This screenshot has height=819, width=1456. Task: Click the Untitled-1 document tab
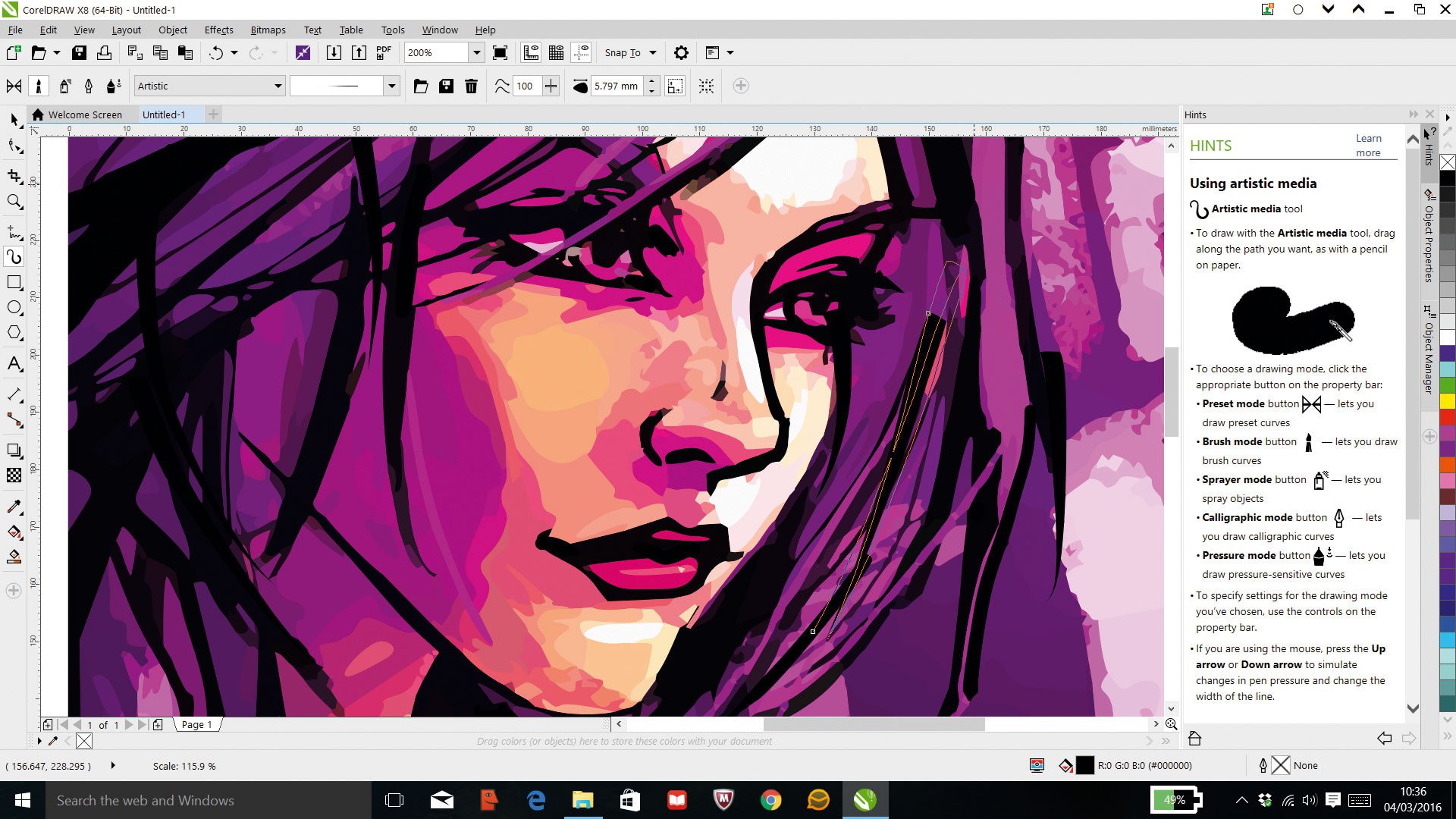click(x=164, y=114)
